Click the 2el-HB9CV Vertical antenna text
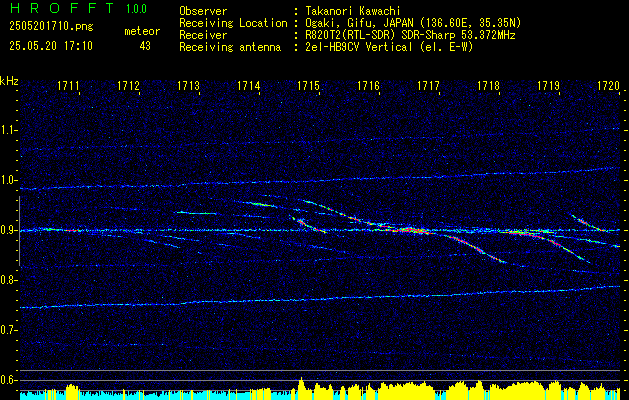The width and height of the screenshot is (629, 400). click(x=390, y=47)
